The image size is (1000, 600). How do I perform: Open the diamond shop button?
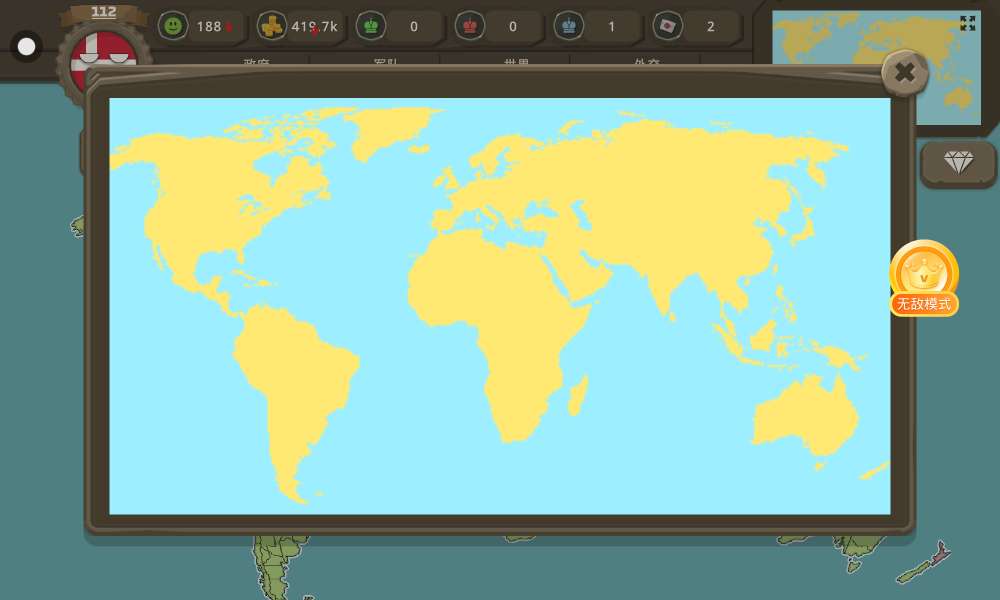point(958,163)
